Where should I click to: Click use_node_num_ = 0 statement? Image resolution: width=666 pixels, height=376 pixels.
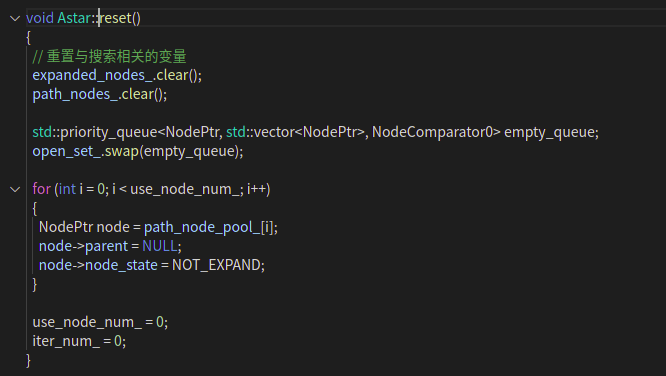100,322
